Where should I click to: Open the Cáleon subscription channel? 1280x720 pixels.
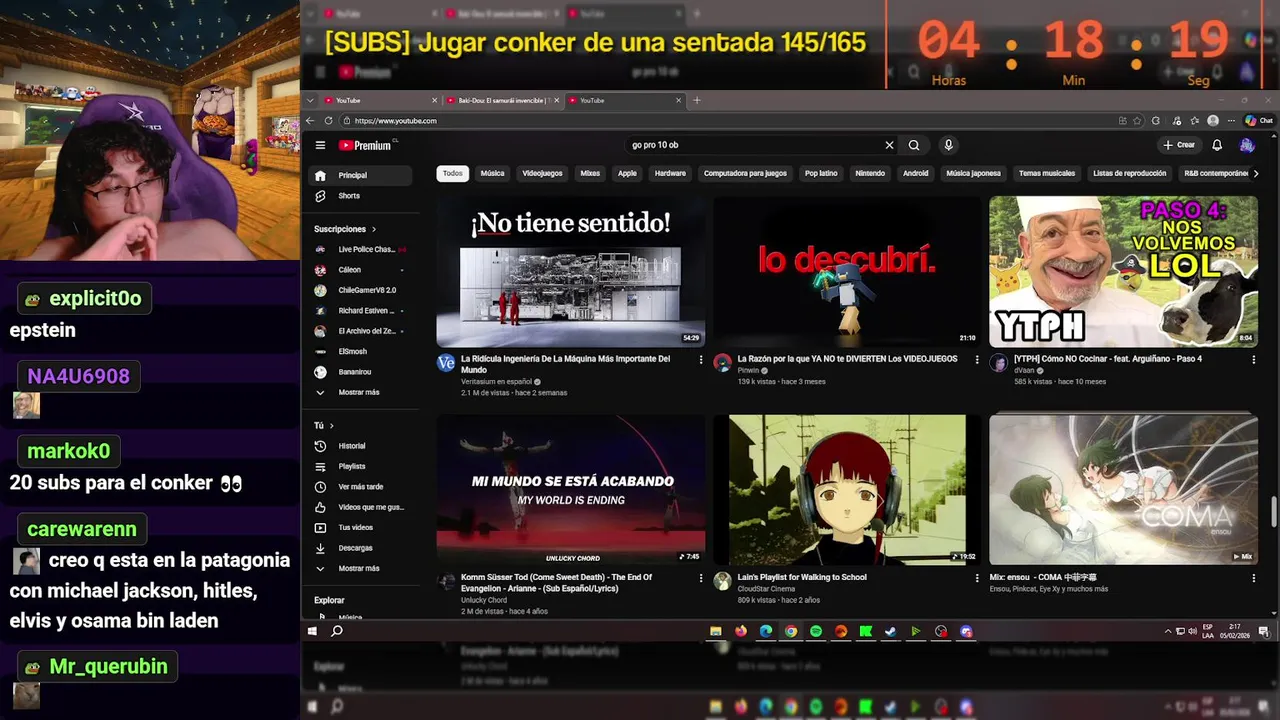click(359, 270)
